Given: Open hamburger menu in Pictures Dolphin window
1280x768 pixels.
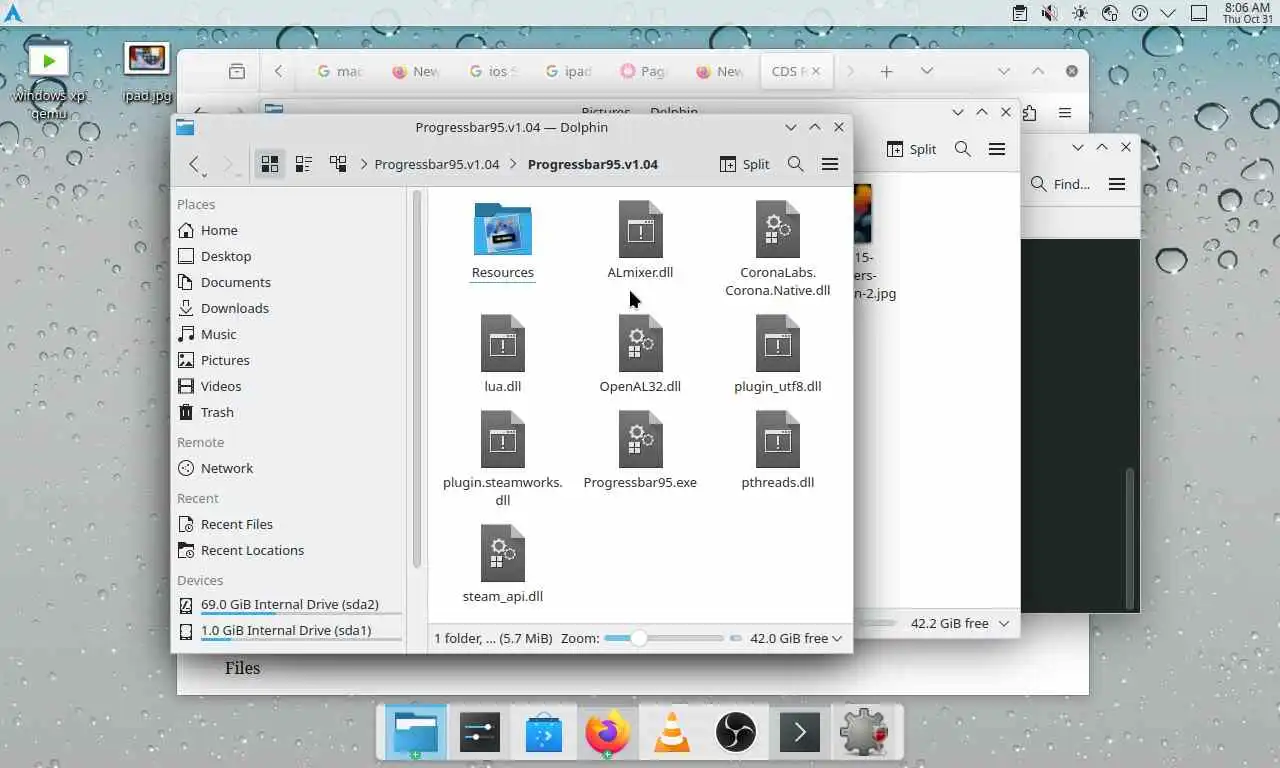Looking at the screenshot, I should [x=996, y=149].
